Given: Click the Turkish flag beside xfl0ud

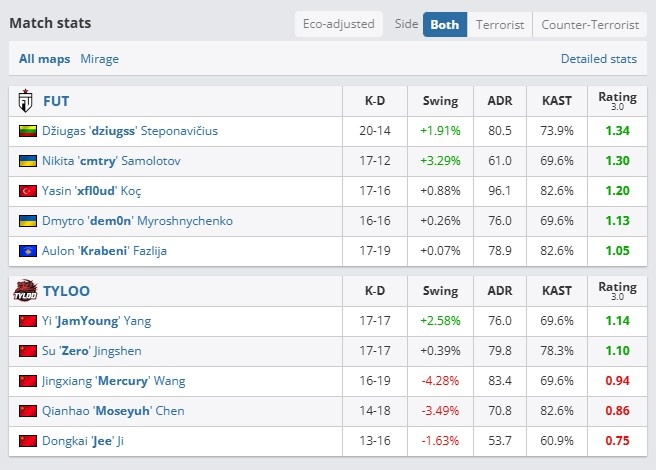Looking at the screenshot, I should [x=28, y=191].
